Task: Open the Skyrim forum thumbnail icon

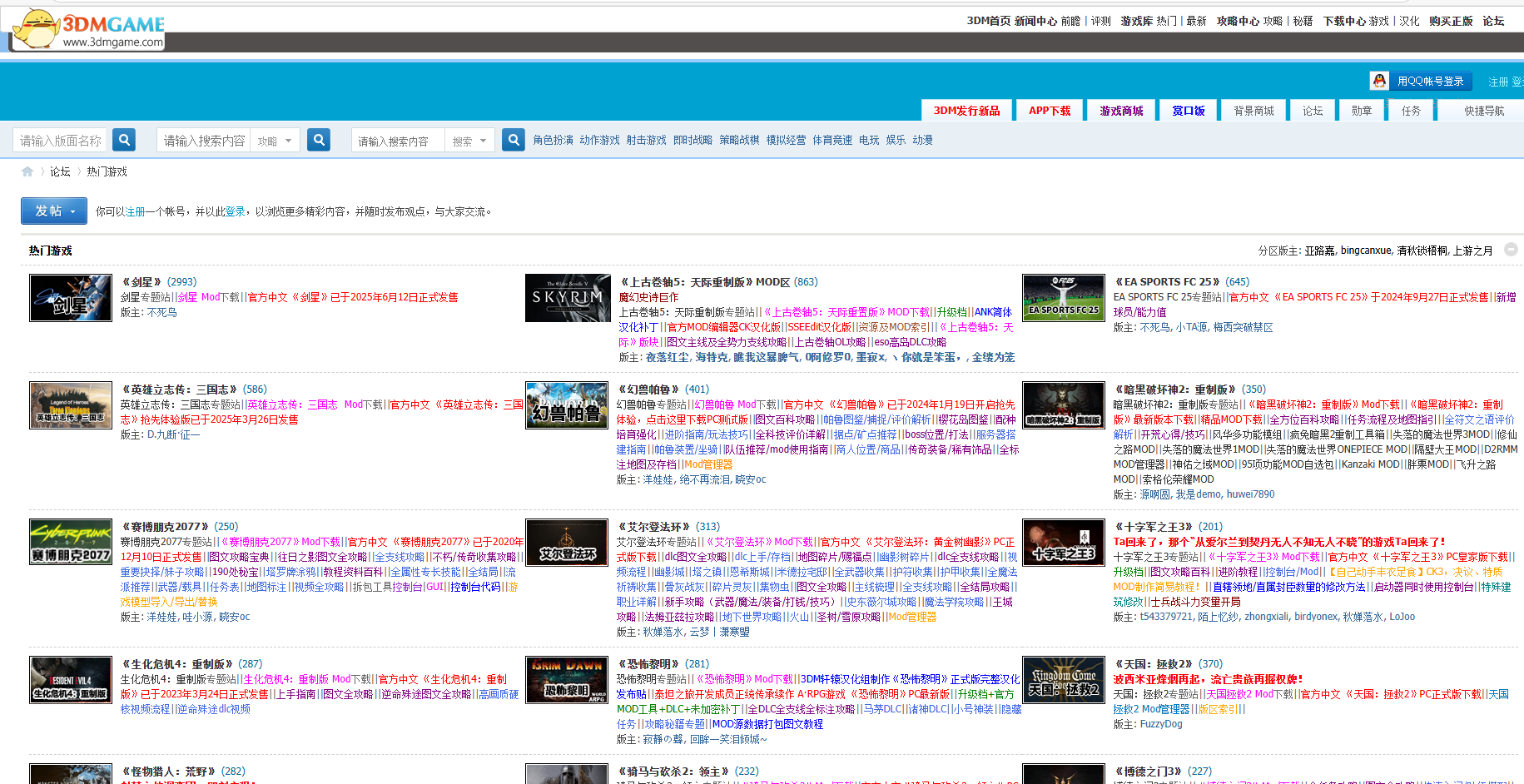Action: click(568, 298)
